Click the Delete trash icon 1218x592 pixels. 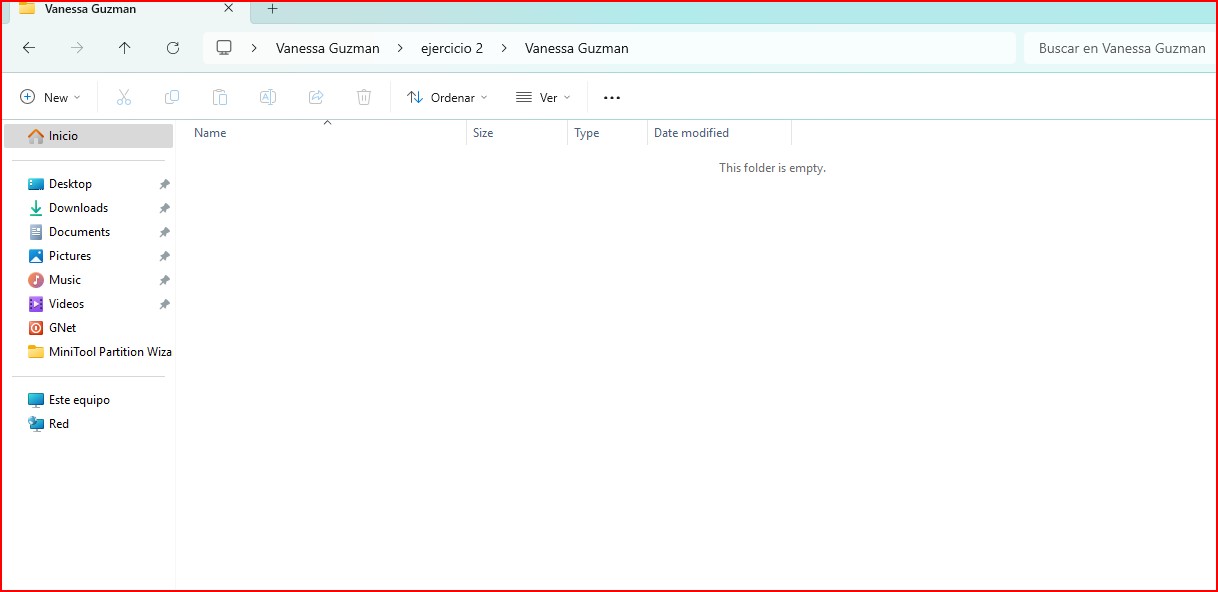364,97
